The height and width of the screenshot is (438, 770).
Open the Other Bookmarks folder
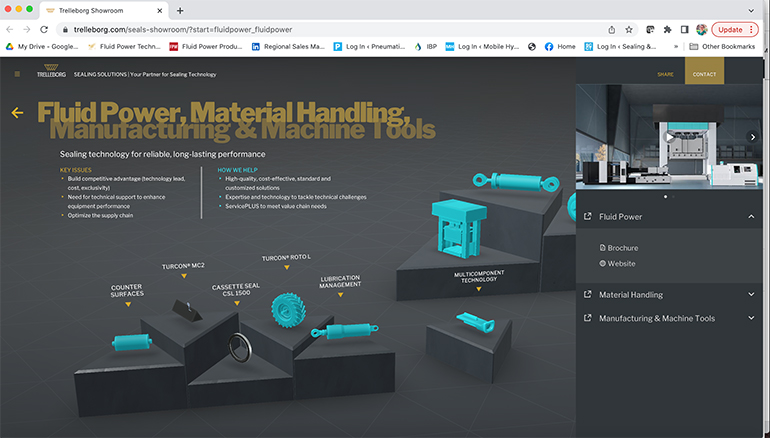tap(722, 47)
